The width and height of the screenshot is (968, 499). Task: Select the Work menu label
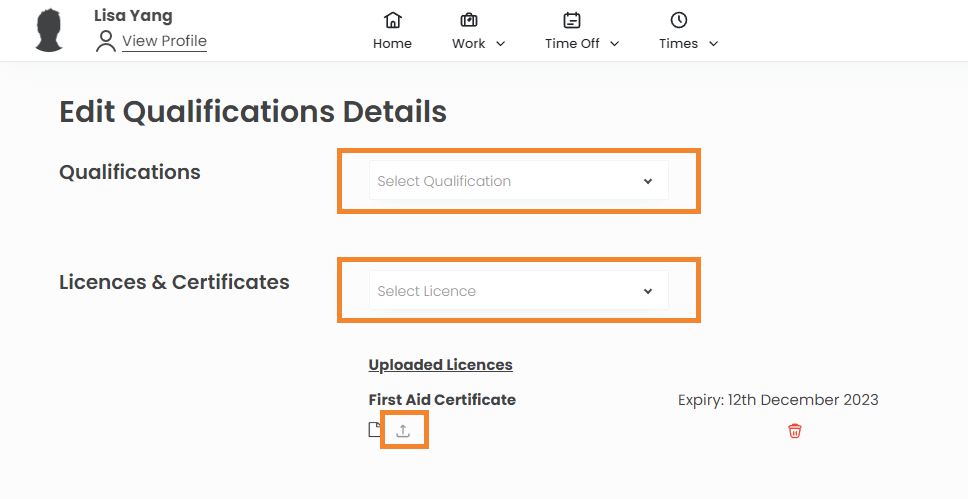point(468,44)
